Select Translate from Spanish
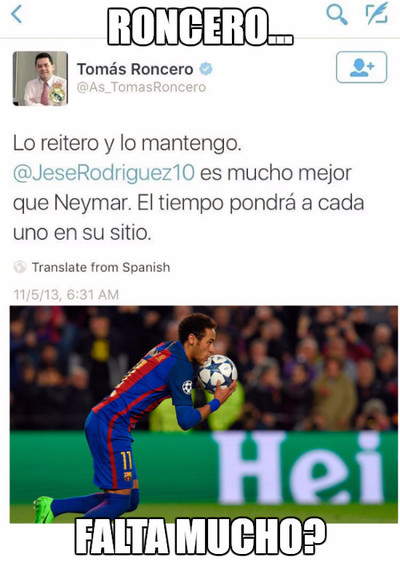 tap(101, 267)
